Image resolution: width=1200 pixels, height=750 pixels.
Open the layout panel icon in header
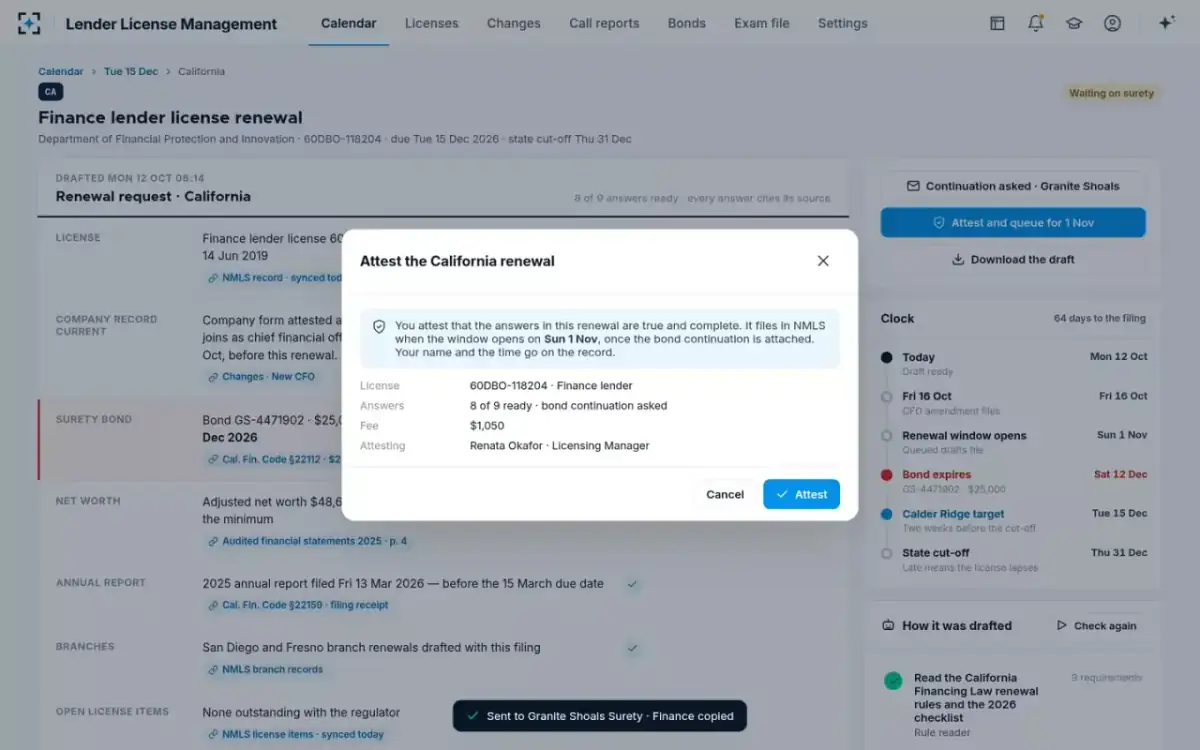click(x=997, y=23)
